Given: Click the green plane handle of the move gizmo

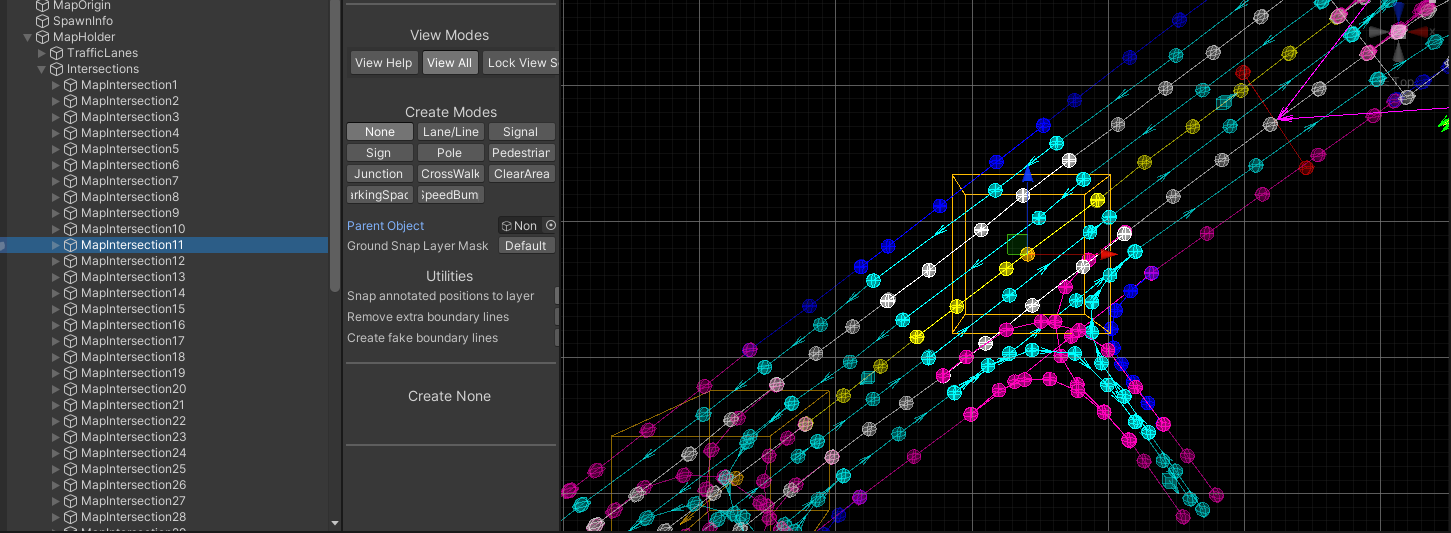Looking at the screenshot, I should pos(1017,244).
